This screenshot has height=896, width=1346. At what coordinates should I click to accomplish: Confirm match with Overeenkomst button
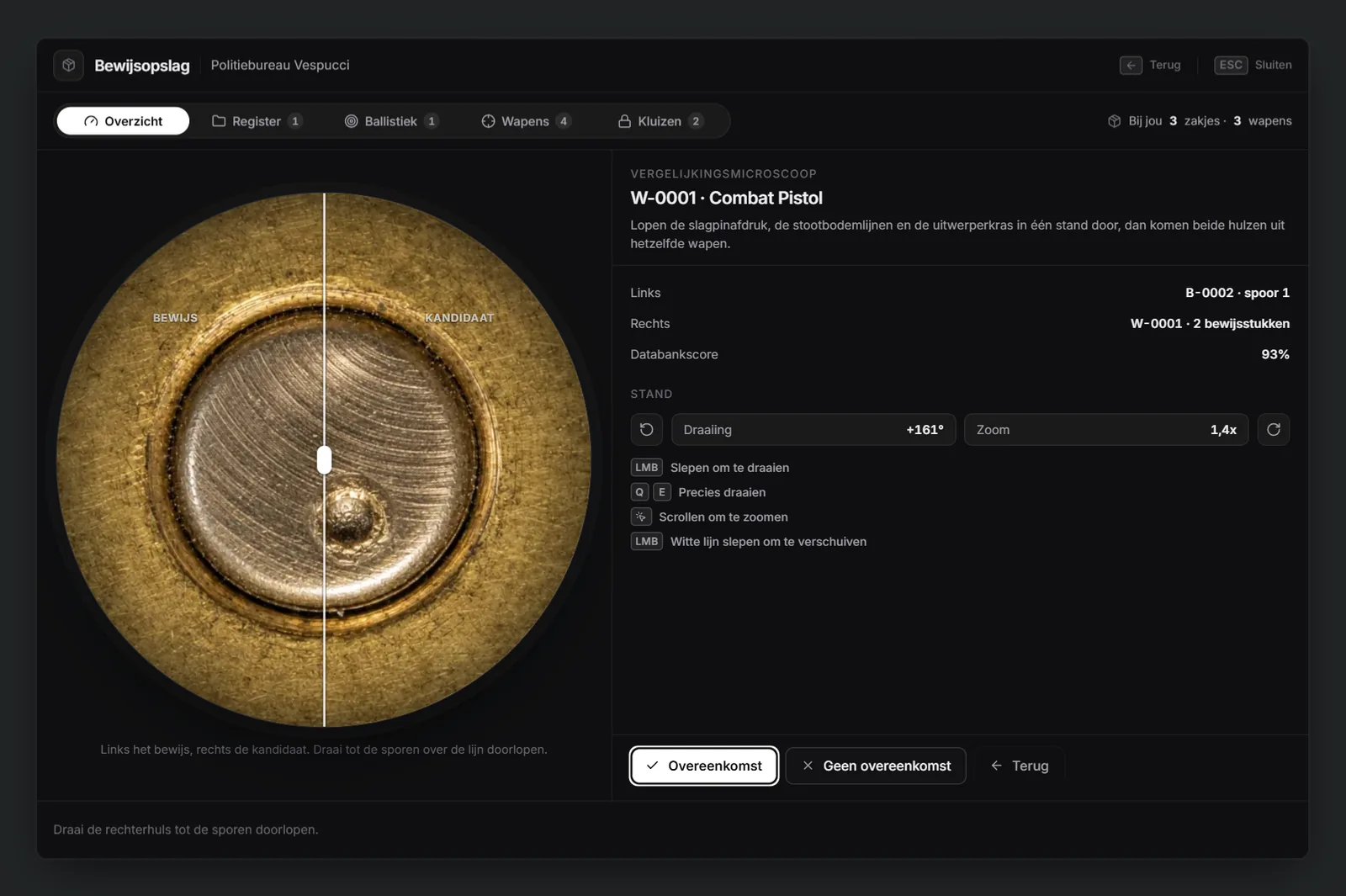pyautogui.click(x=704, y=766)
